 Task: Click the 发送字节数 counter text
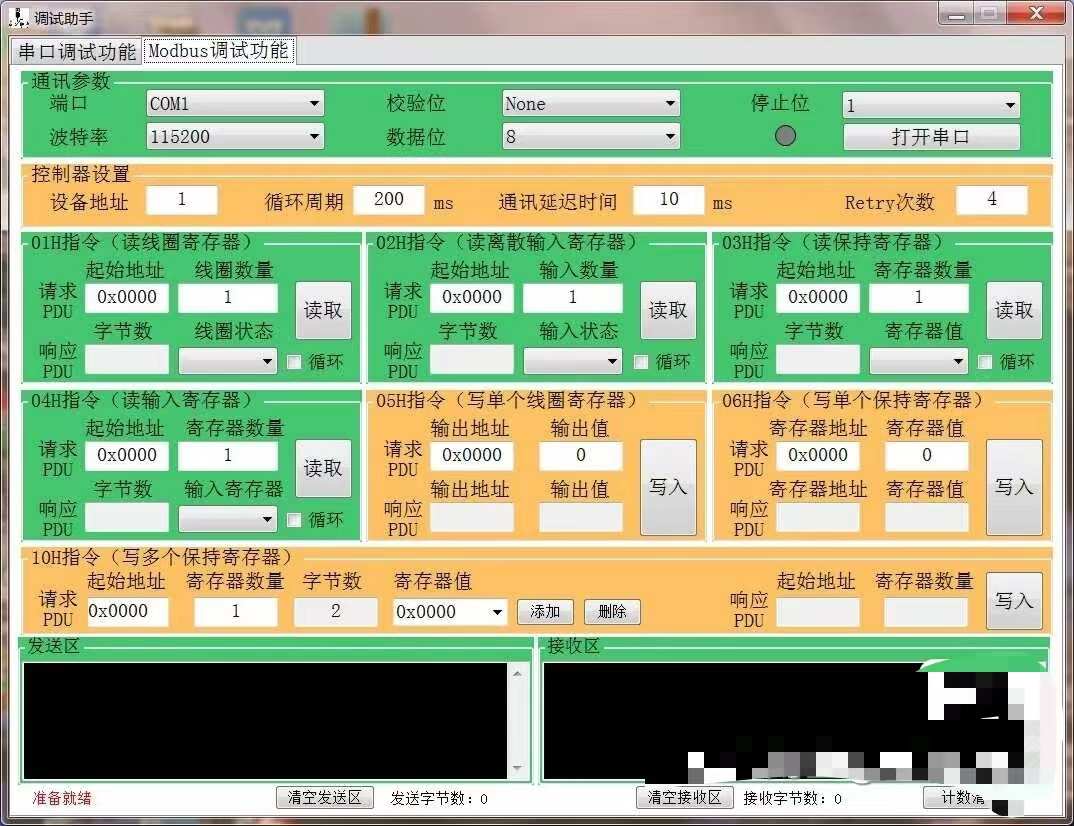point(438,799)
